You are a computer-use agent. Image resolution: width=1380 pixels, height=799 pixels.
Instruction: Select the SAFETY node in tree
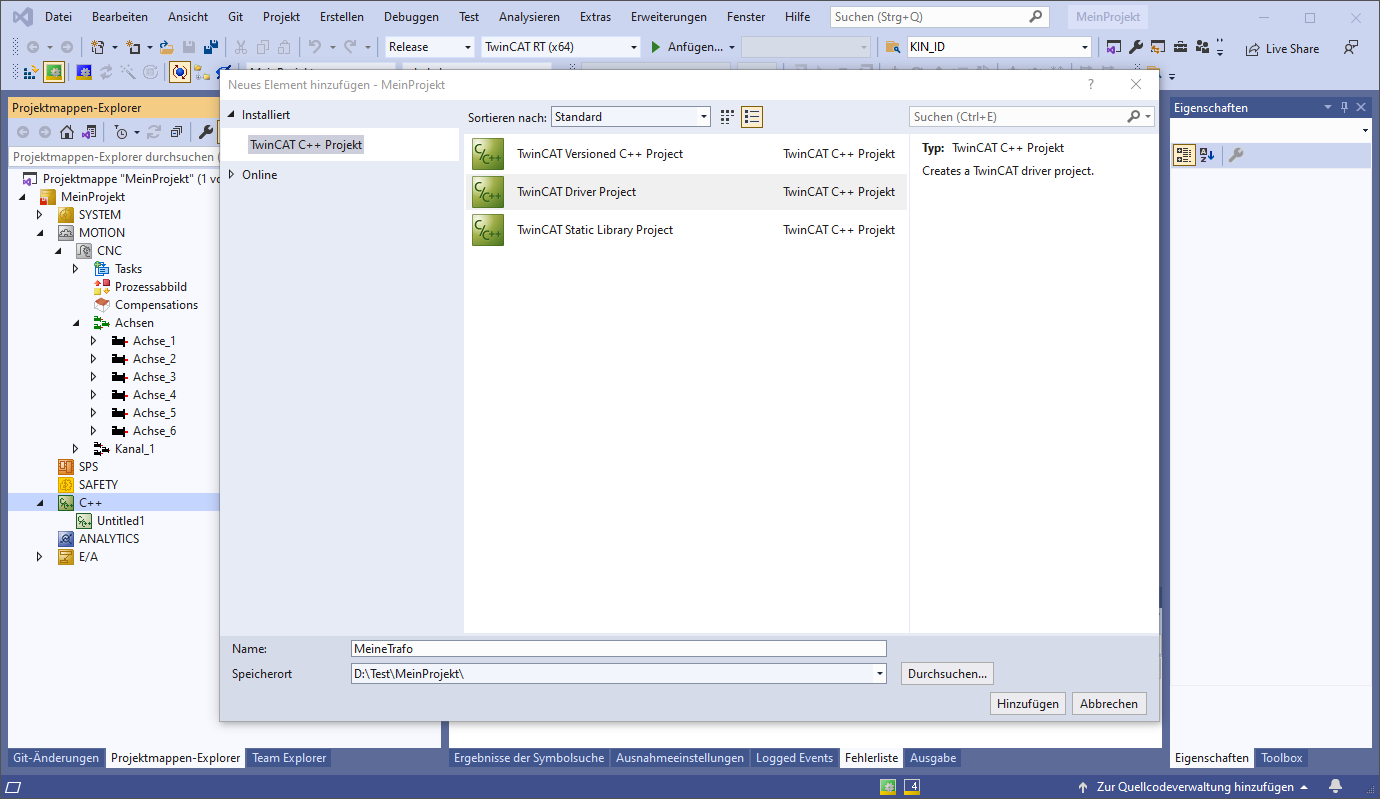(98, 485)
